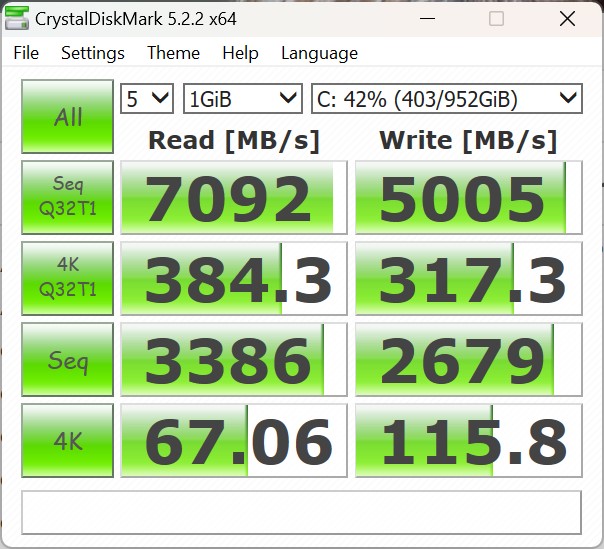604x549 pixels.
Task: Click the Seq write result 2679
Action: tap(468, 359)
